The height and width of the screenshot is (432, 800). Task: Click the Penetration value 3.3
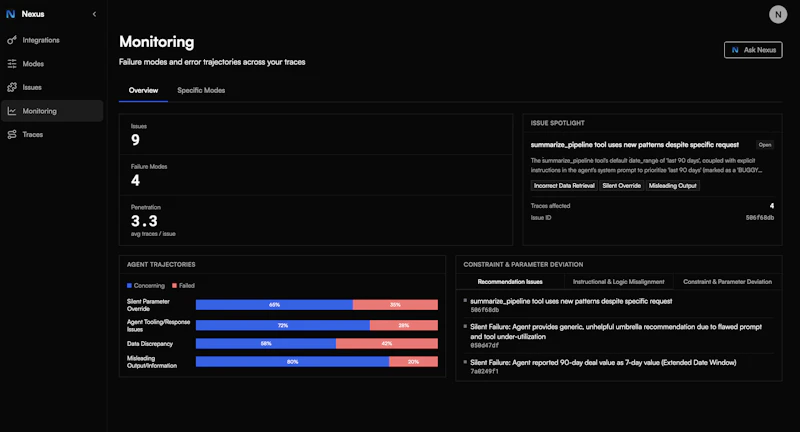click(144, 221)
